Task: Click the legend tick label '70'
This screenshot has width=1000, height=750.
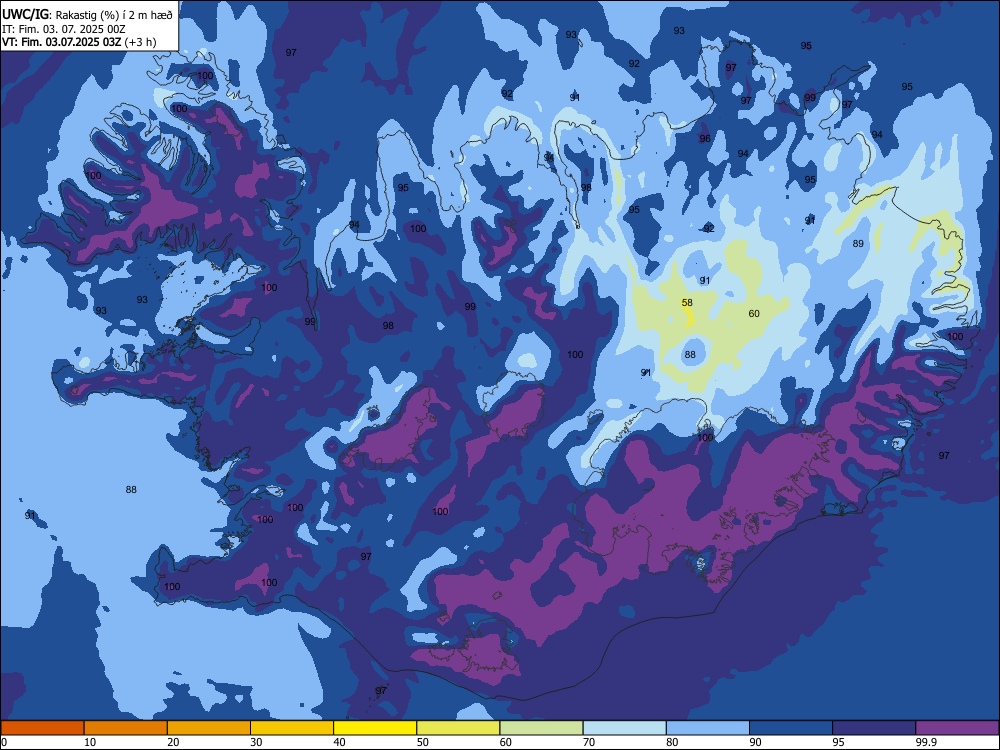Action: pyautogui.click(x=589, y=742)
